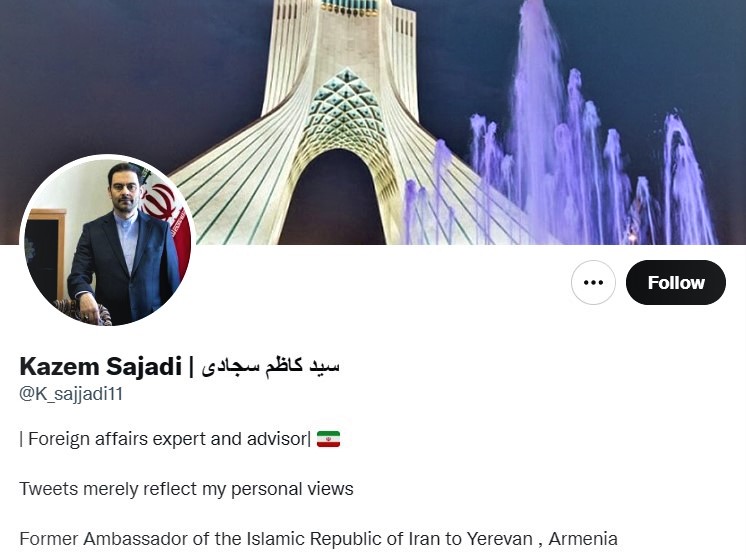View the Azadi Tower header banner image
Screen dimensions: 746x558
click(373, 122)
